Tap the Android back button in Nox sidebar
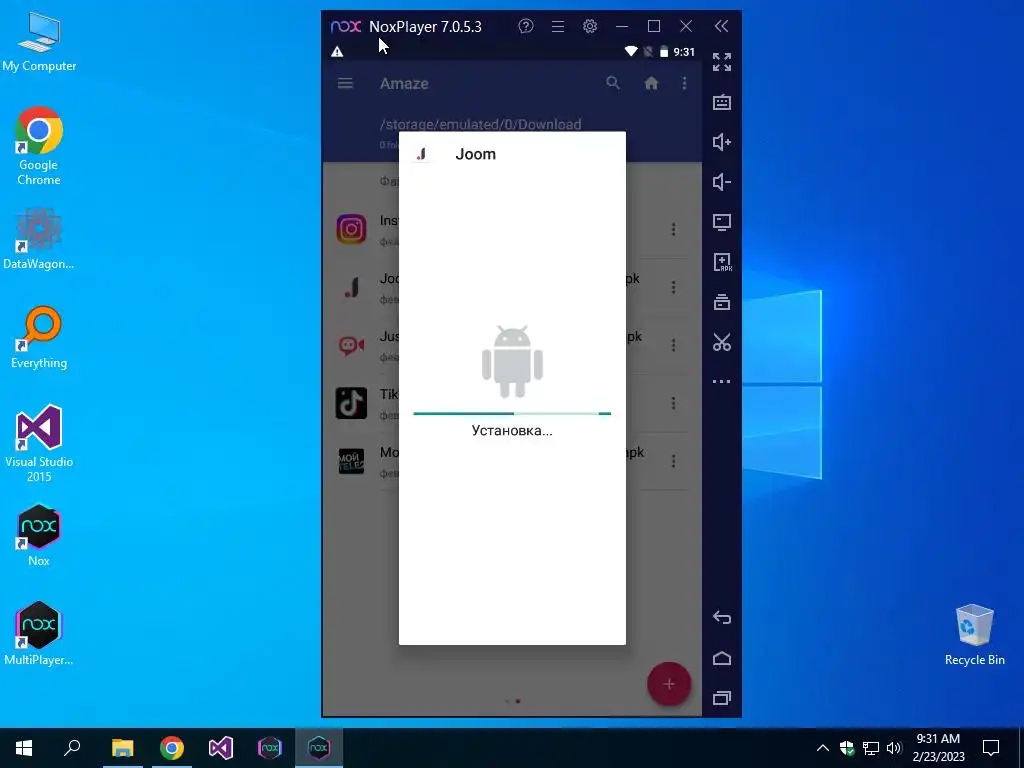Viewport: 1024px width, 768px height. pos(722,618)
